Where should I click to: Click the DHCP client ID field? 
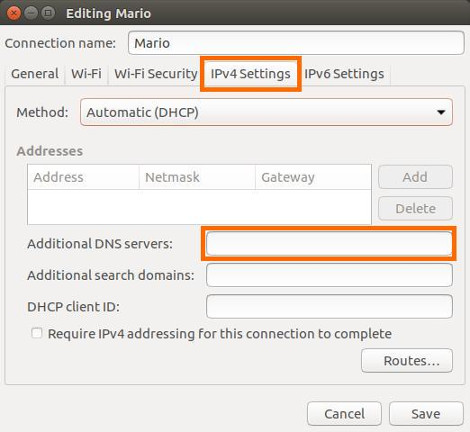tap(329, 306)
